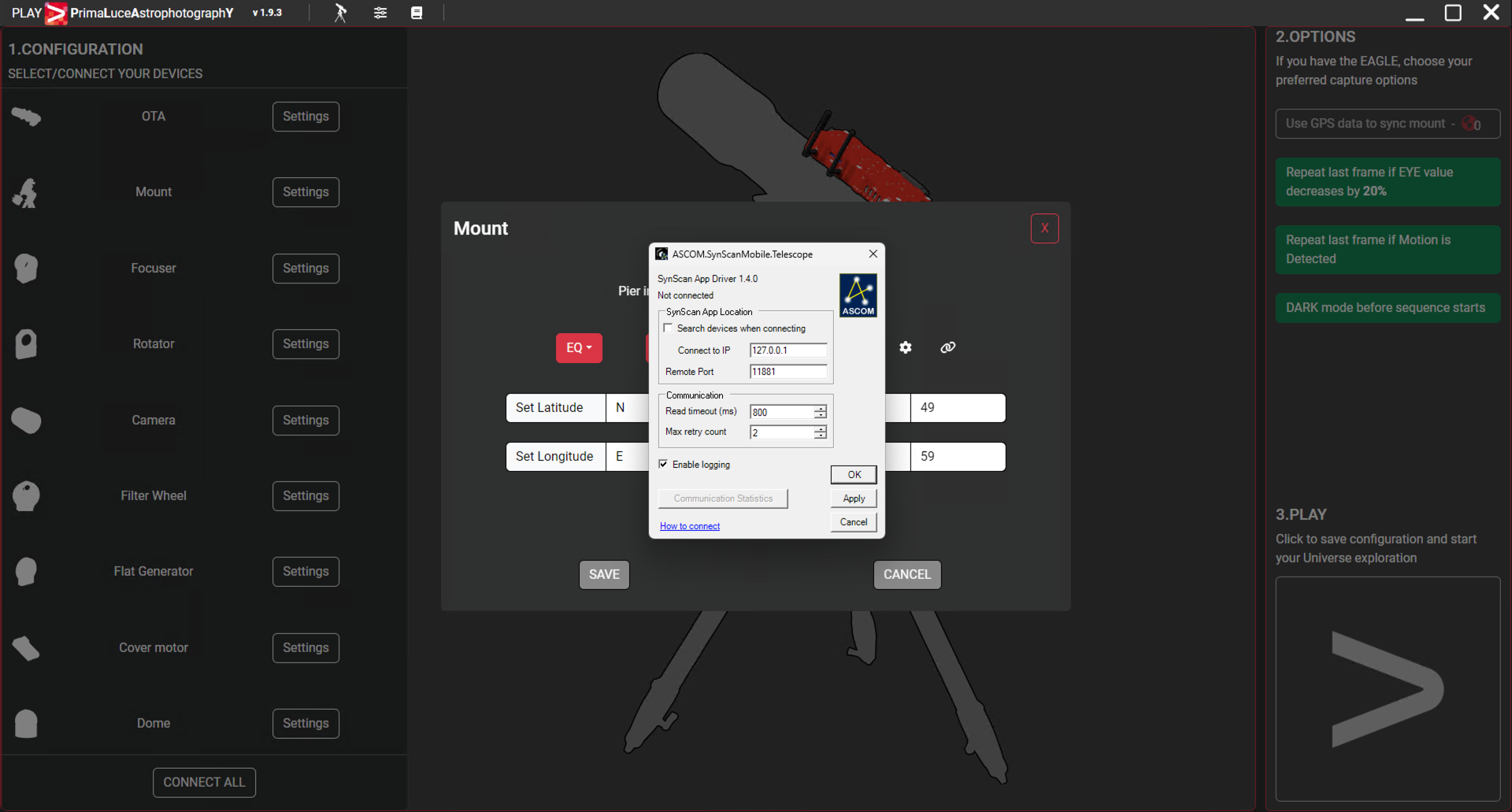Click Cancel in ASCOM dialog

[x=854, y=522]
